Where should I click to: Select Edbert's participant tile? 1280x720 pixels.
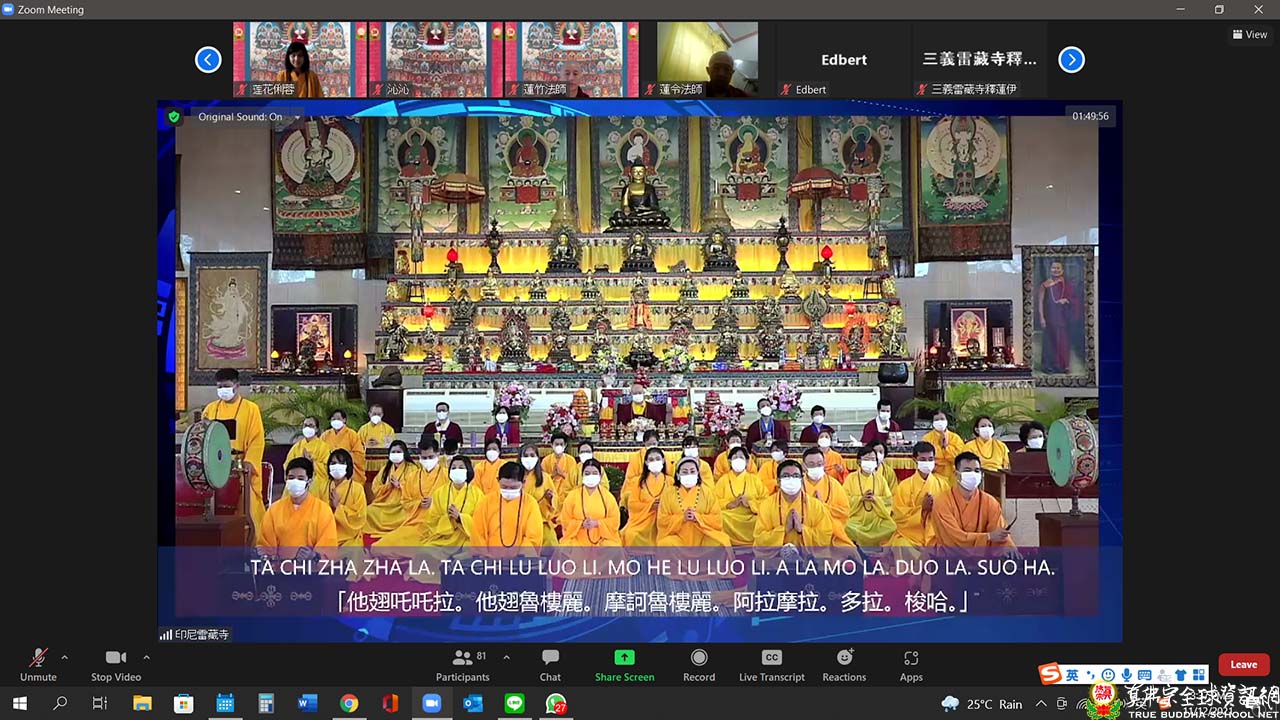click(843, 60)
